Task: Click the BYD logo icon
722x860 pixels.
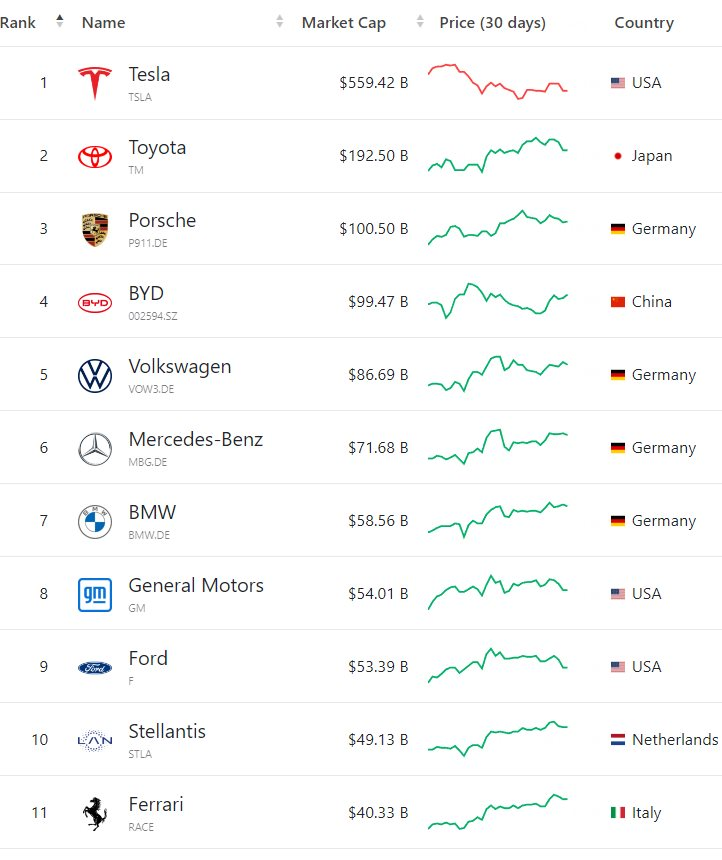Action: point(95,302)
